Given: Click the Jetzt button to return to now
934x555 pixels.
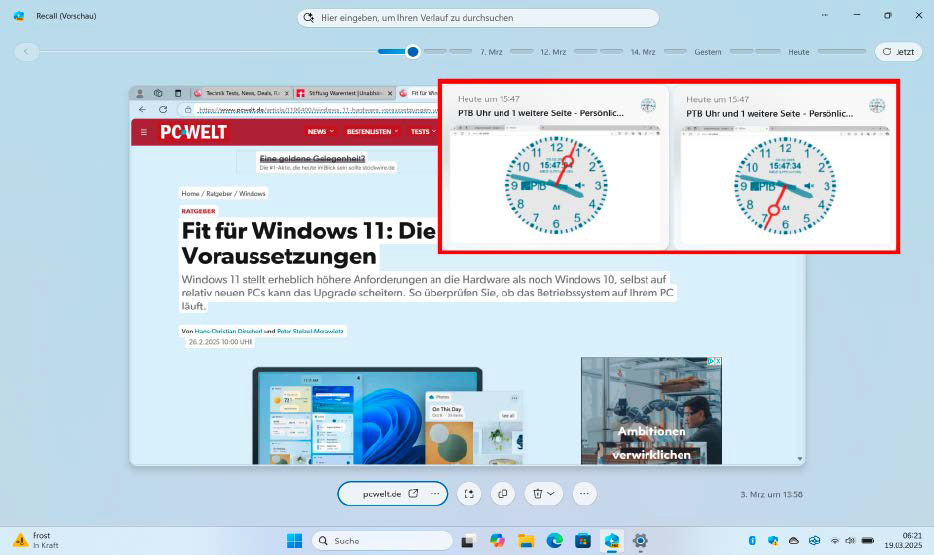Looking at the screenshot, I should [898, 52].
